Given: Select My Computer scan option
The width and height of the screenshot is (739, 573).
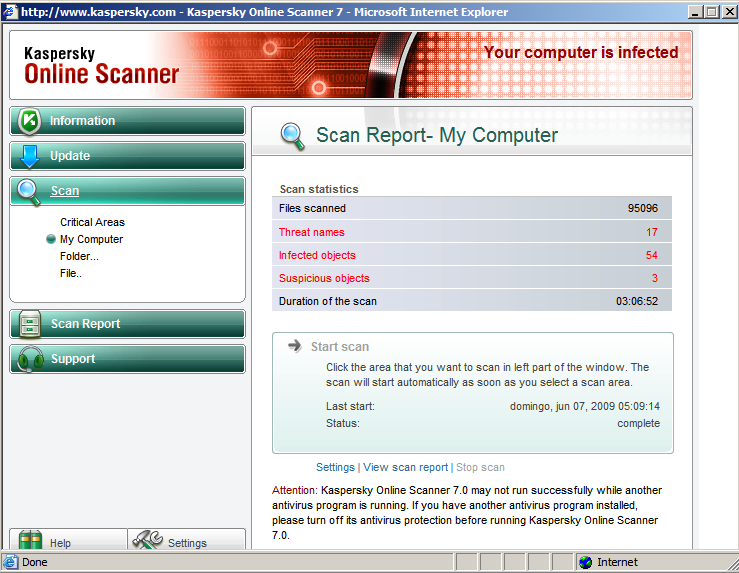Looking at the screenshot, I should tap(91, 239).
